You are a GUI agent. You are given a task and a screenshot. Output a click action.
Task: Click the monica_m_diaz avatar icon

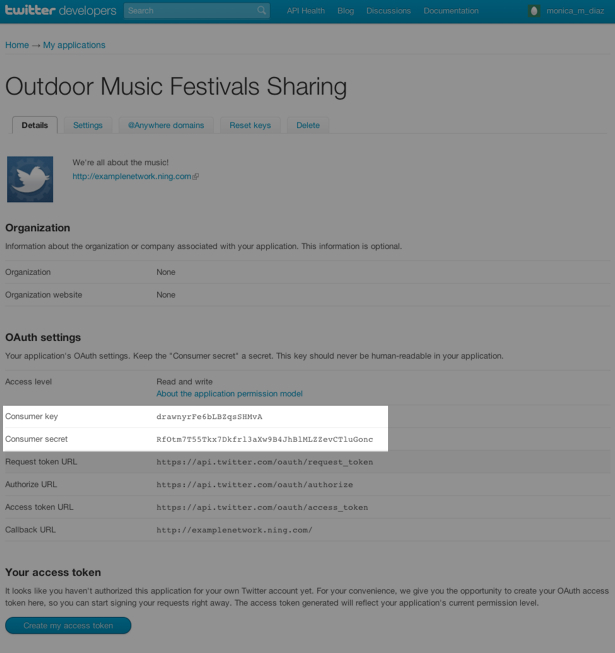coord(534,11)
